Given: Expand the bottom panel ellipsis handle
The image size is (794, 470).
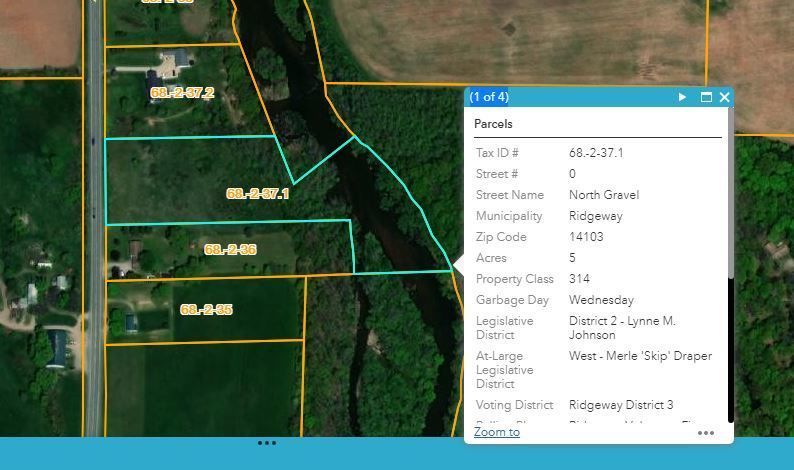Looking at the screenshot, I should pos(267,443).
